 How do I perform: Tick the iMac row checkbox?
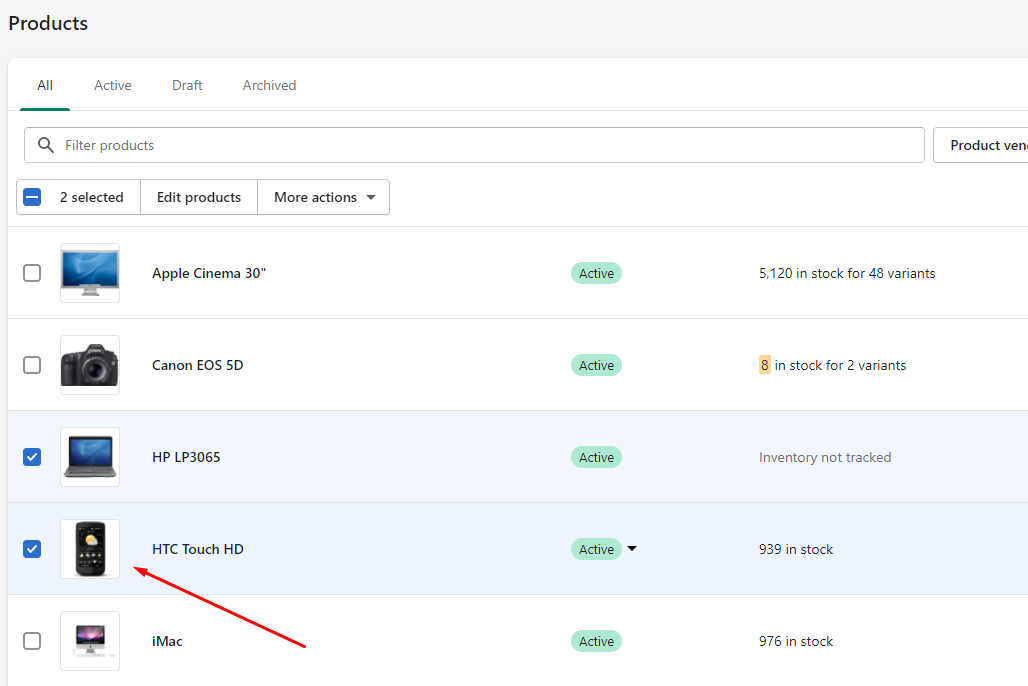tap(32, 641)
